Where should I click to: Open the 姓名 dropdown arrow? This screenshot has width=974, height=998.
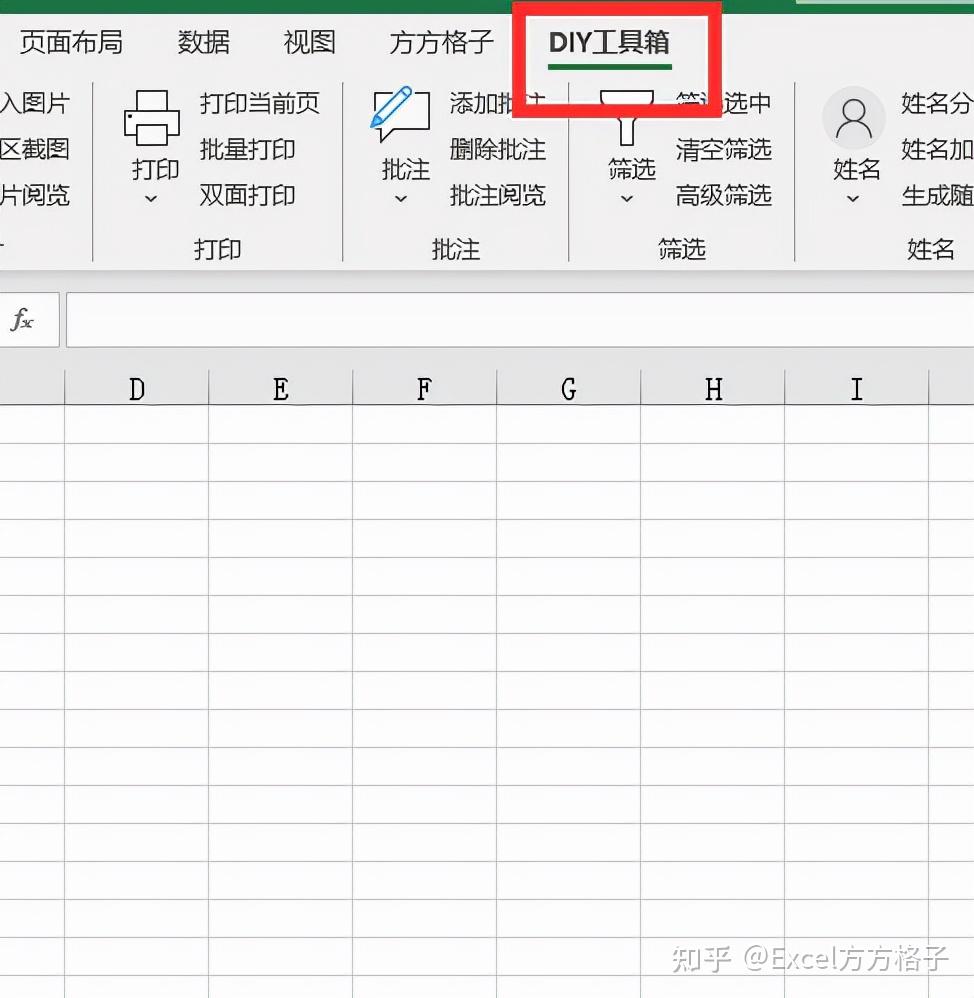click(853, 198)
